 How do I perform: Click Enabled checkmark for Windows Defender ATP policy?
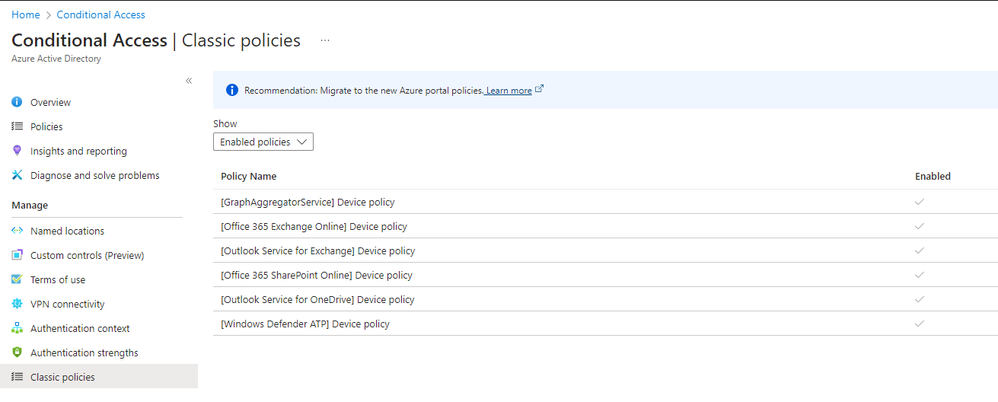tap(919, 324)
